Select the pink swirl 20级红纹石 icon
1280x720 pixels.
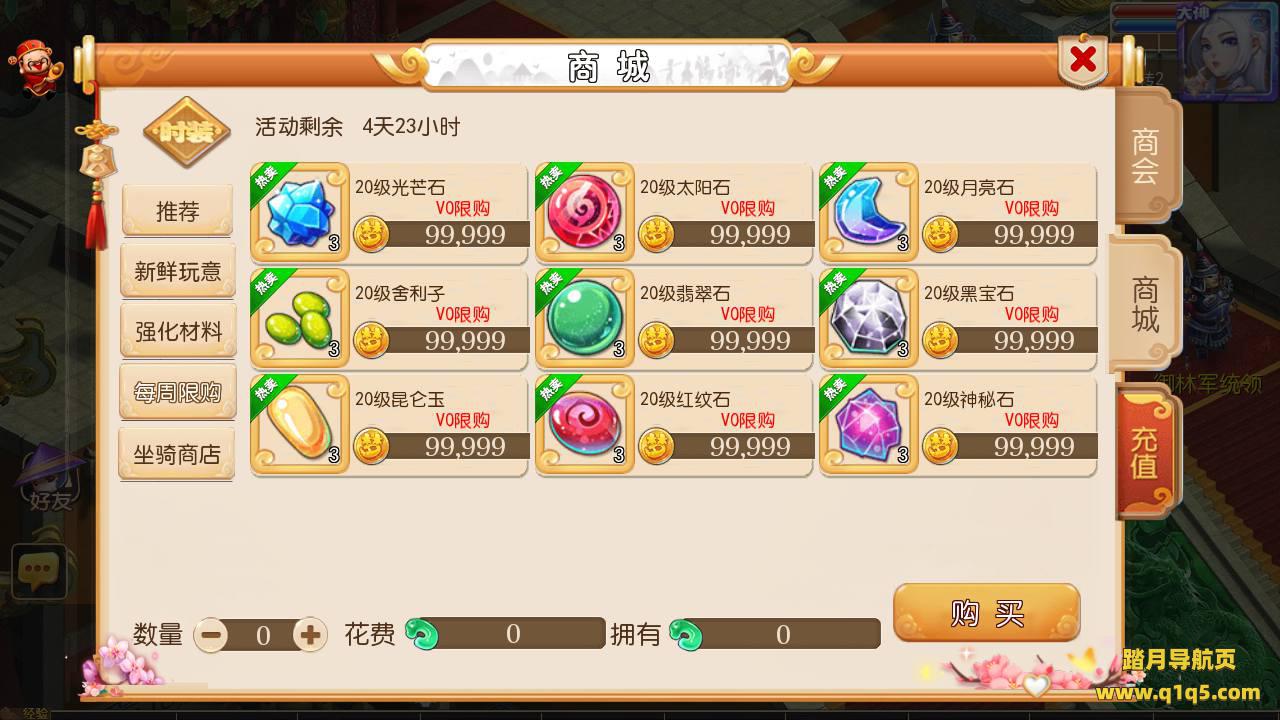(x=584, y=424)
